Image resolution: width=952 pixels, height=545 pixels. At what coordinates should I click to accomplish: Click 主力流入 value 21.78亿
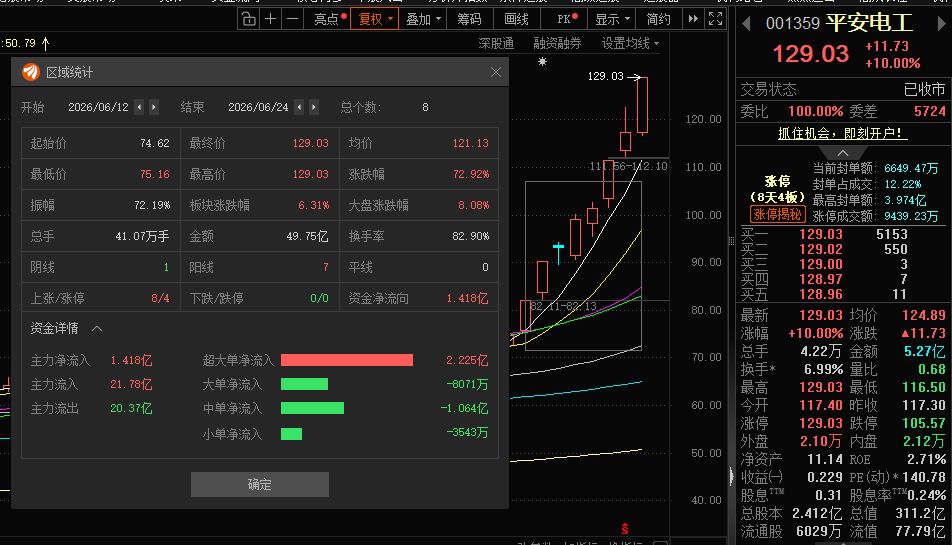131,384
